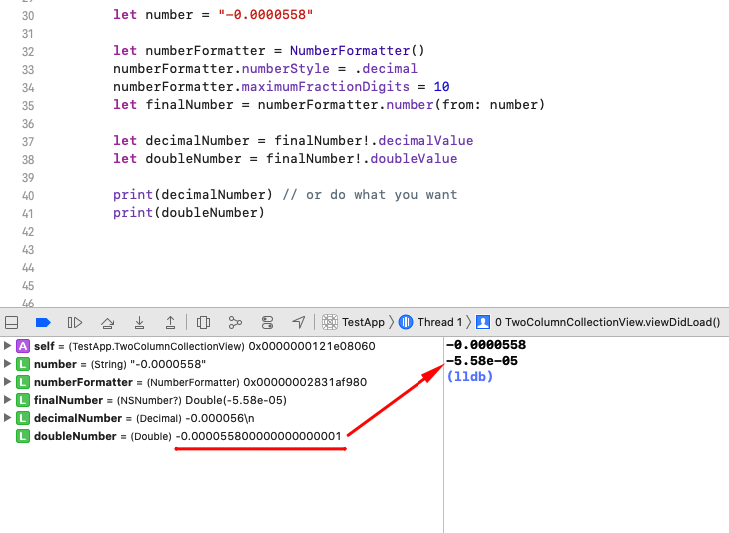
Task: Click line number 40 in gutter
Action: (x=28, y=196)
